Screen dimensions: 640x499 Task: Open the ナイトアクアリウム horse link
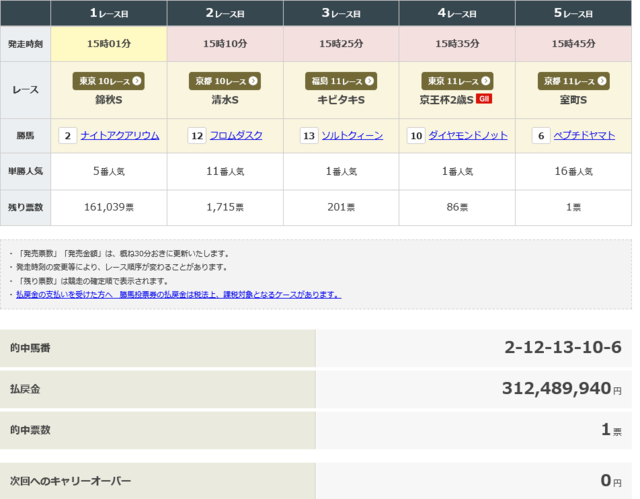120,135
